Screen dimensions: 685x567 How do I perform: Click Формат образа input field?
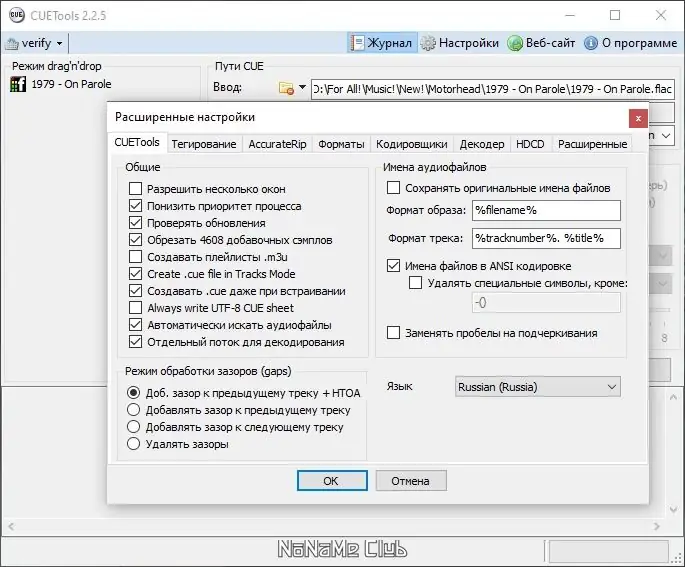(x=546, y=210)
